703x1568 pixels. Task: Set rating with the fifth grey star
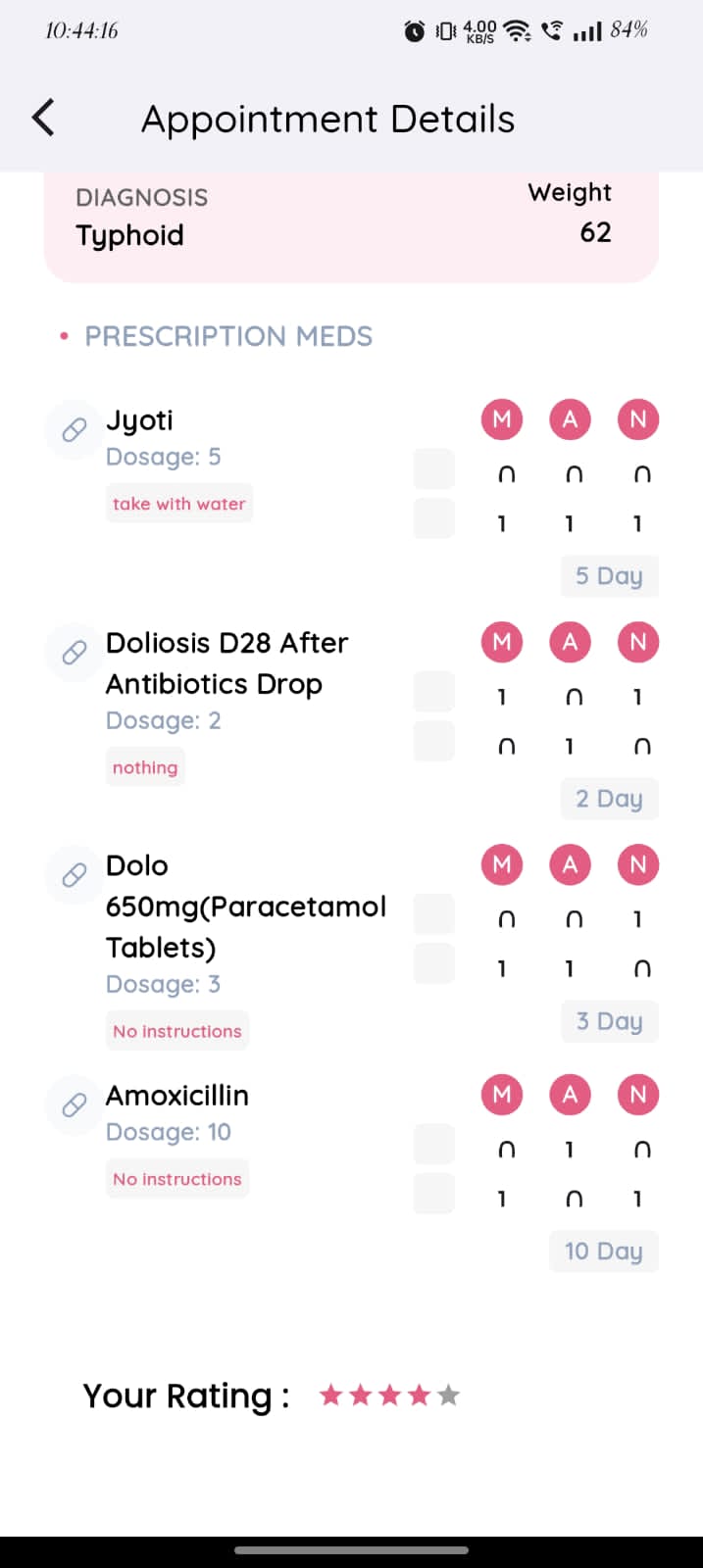[x=449, y=1395]
